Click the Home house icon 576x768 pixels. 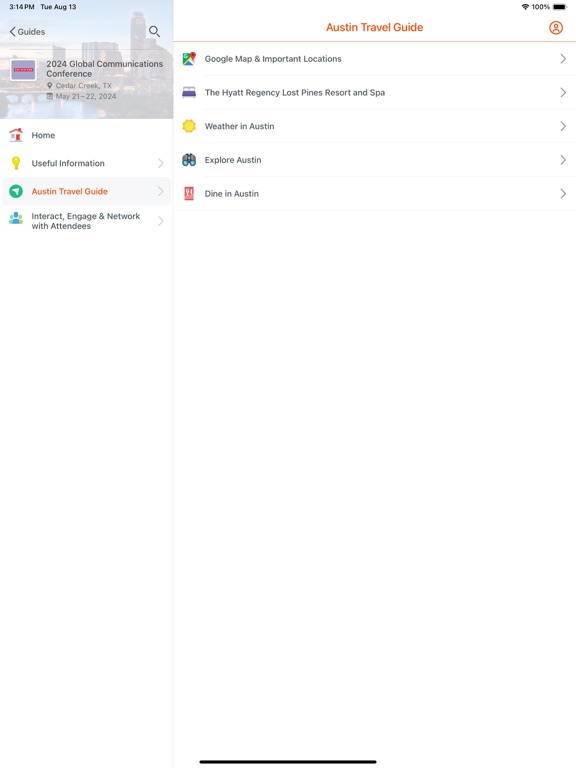pos(16,135)
